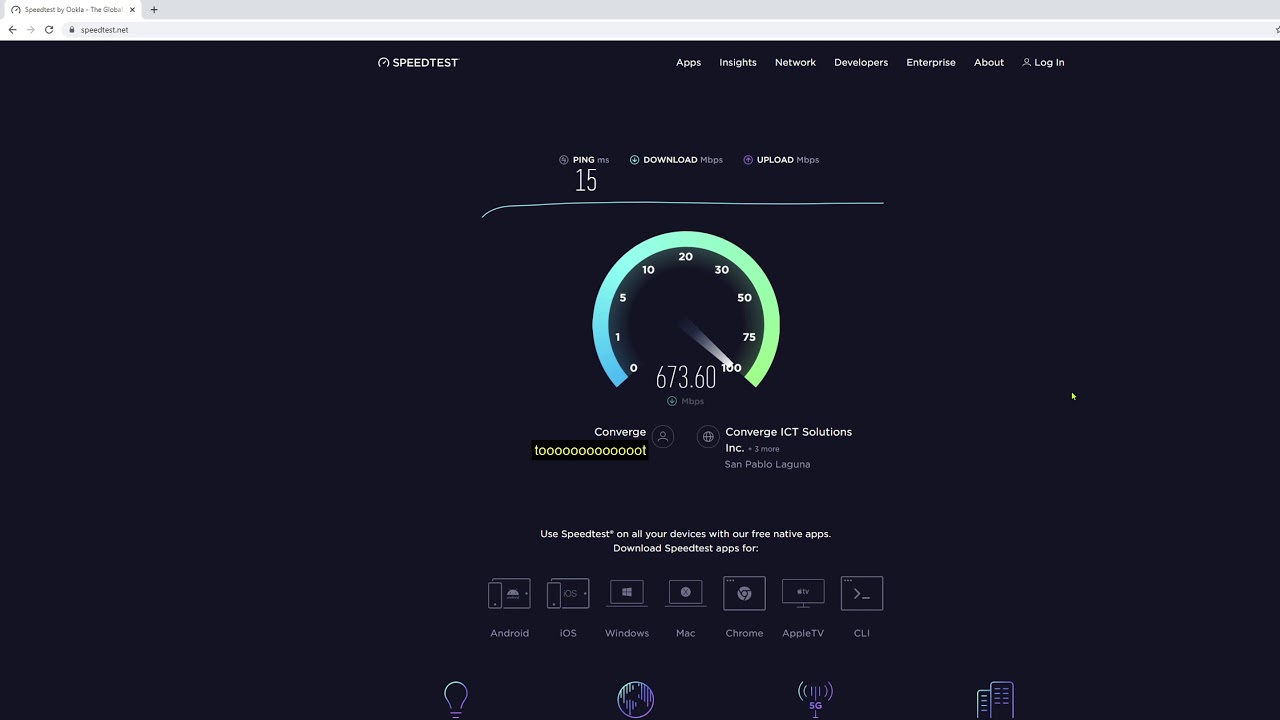Open the Insights menu
Screen dimensions: 1280x720
[738, 62]
